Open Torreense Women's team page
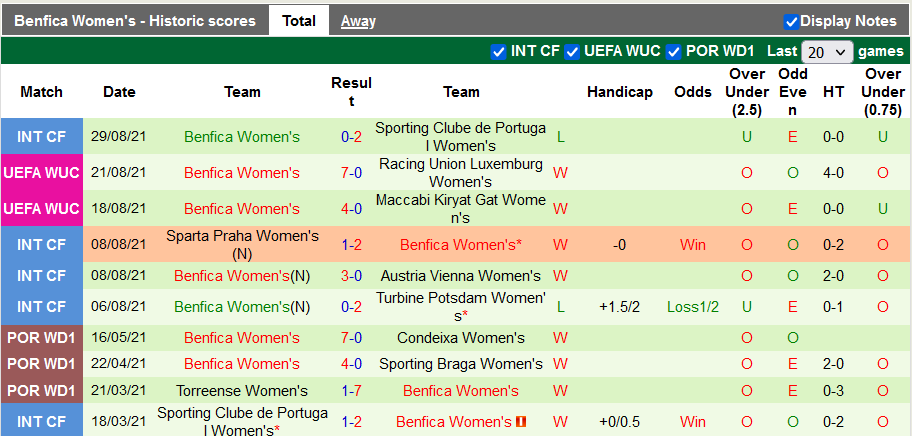The image size is (912, 436). click(x=242, y=391)
